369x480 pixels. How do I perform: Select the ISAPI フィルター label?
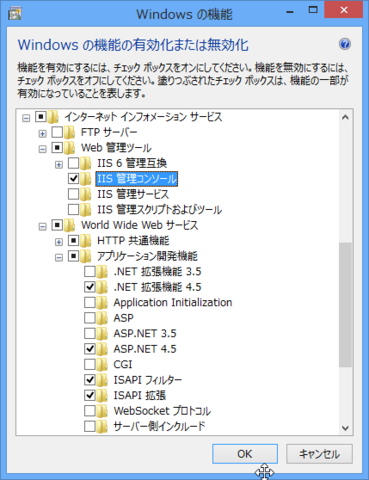point(148,380)
